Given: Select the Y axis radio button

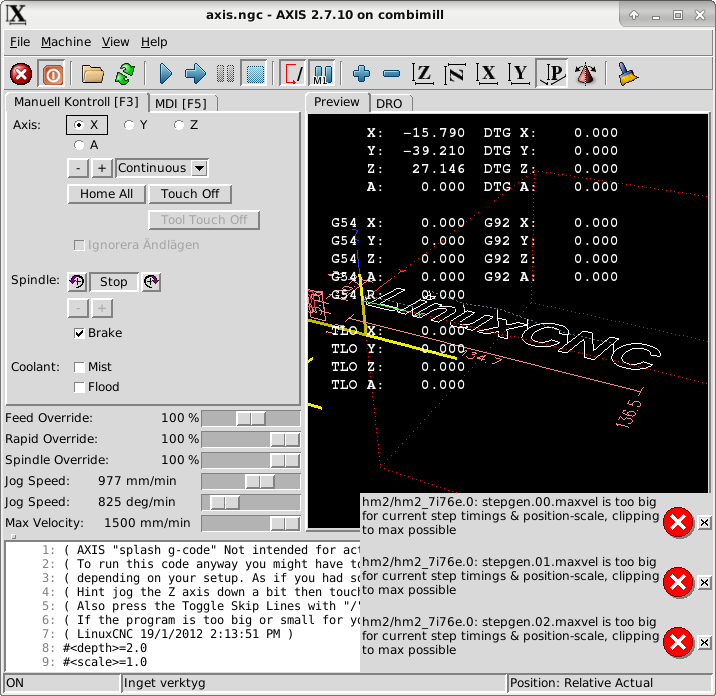Looking at the screenshot, I should (136, 125).
